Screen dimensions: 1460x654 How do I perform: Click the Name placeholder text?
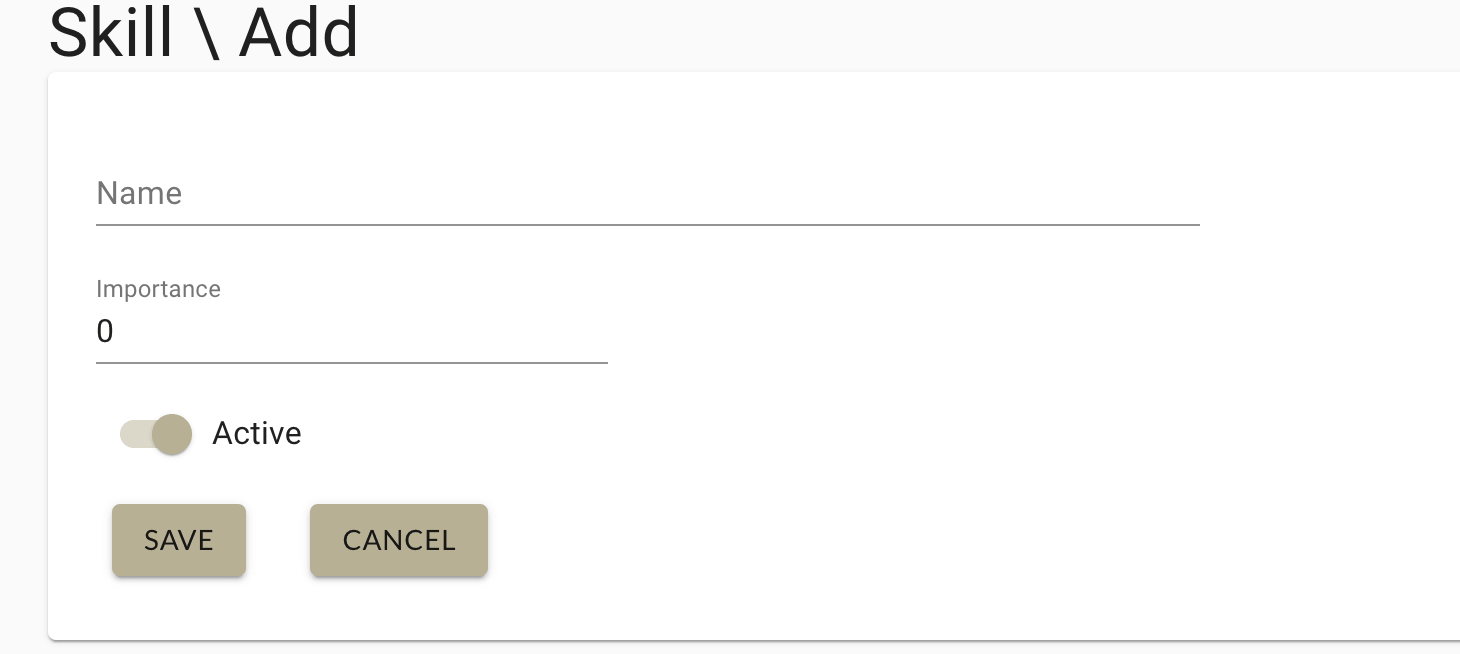click(x=139, y=194)
